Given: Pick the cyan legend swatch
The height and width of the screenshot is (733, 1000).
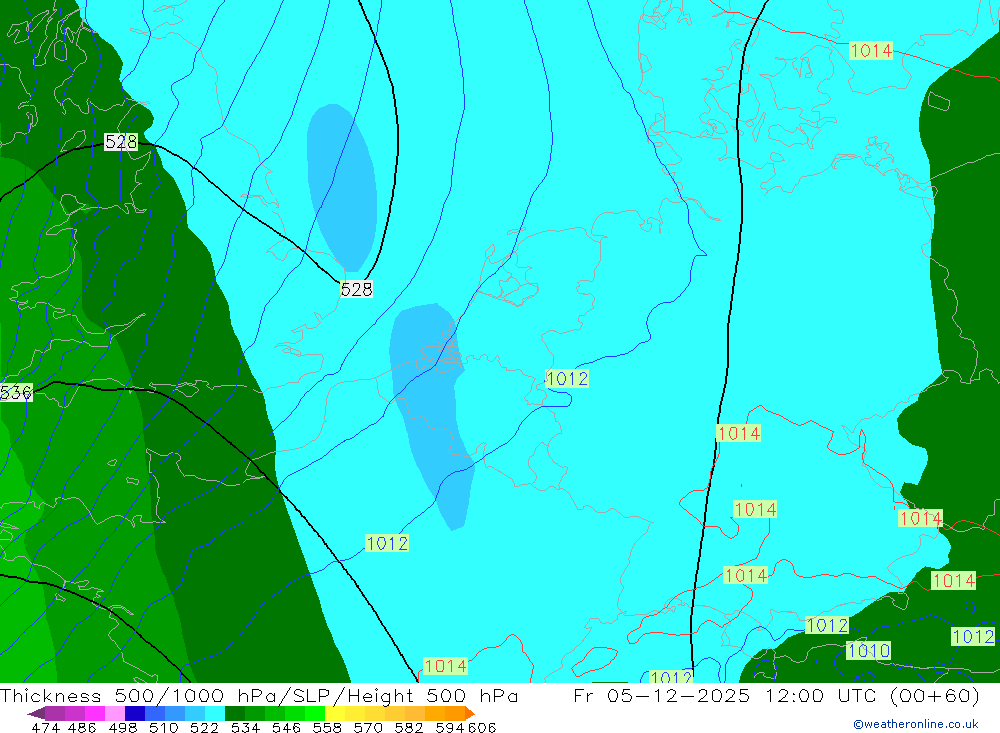Looking at the screenshot, I should pyautogui.click(x=215, y=713).
